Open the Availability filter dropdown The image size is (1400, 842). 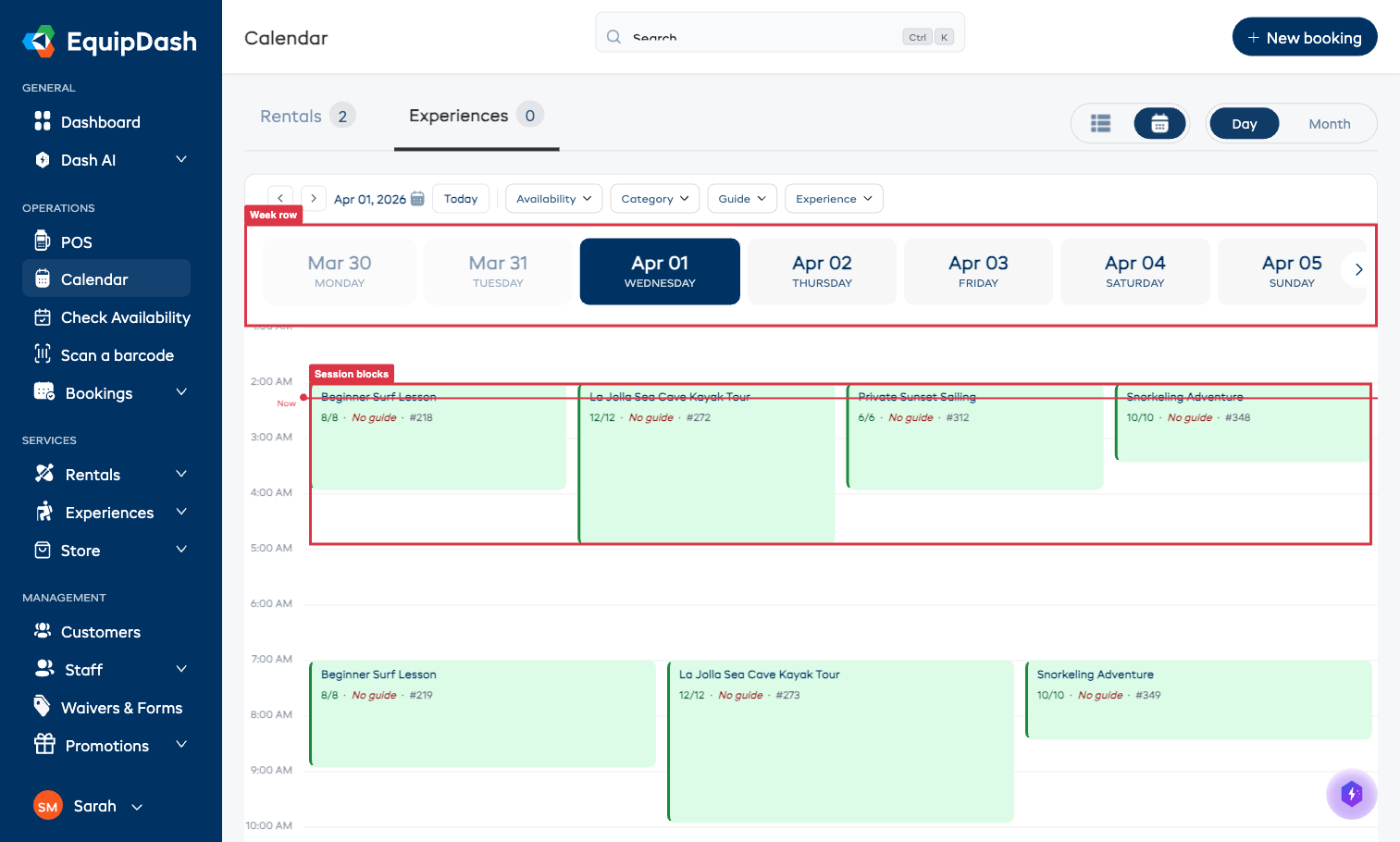click(553, 198)
